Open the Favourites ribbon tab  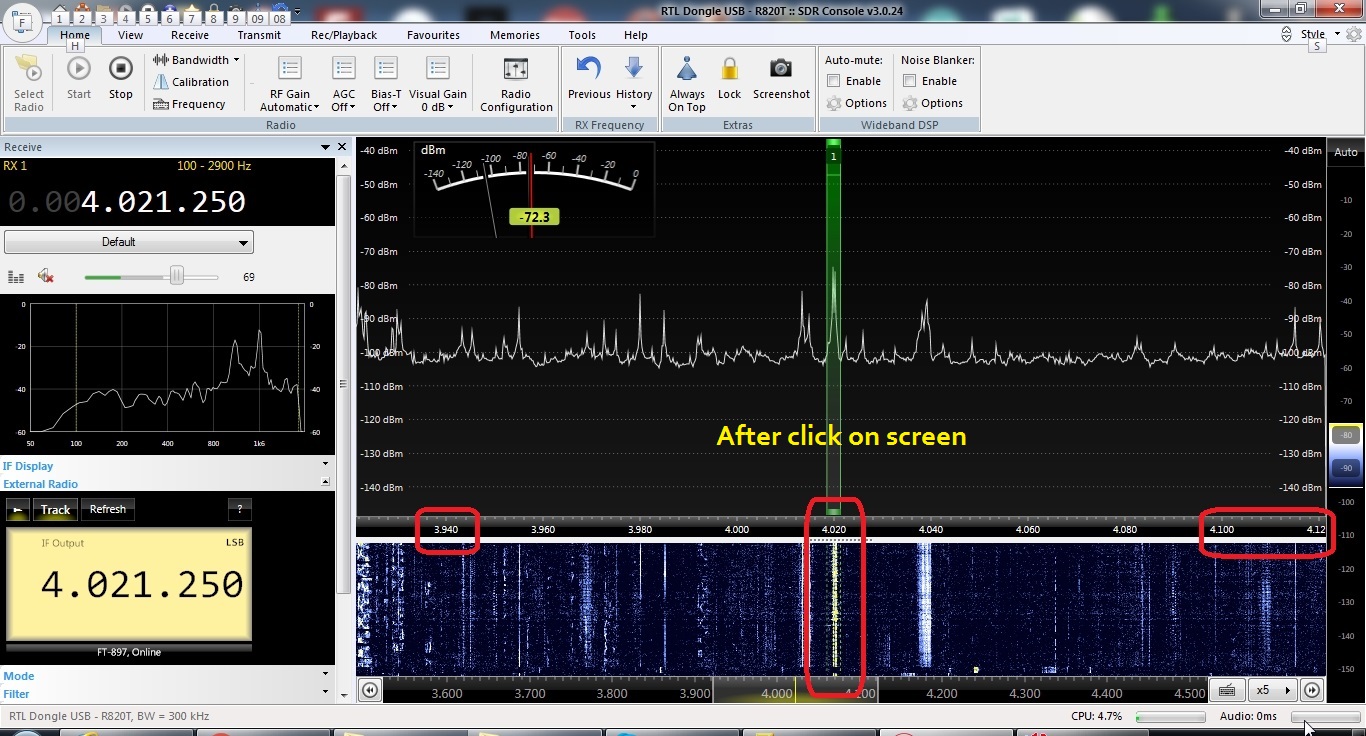pos(433,35)
